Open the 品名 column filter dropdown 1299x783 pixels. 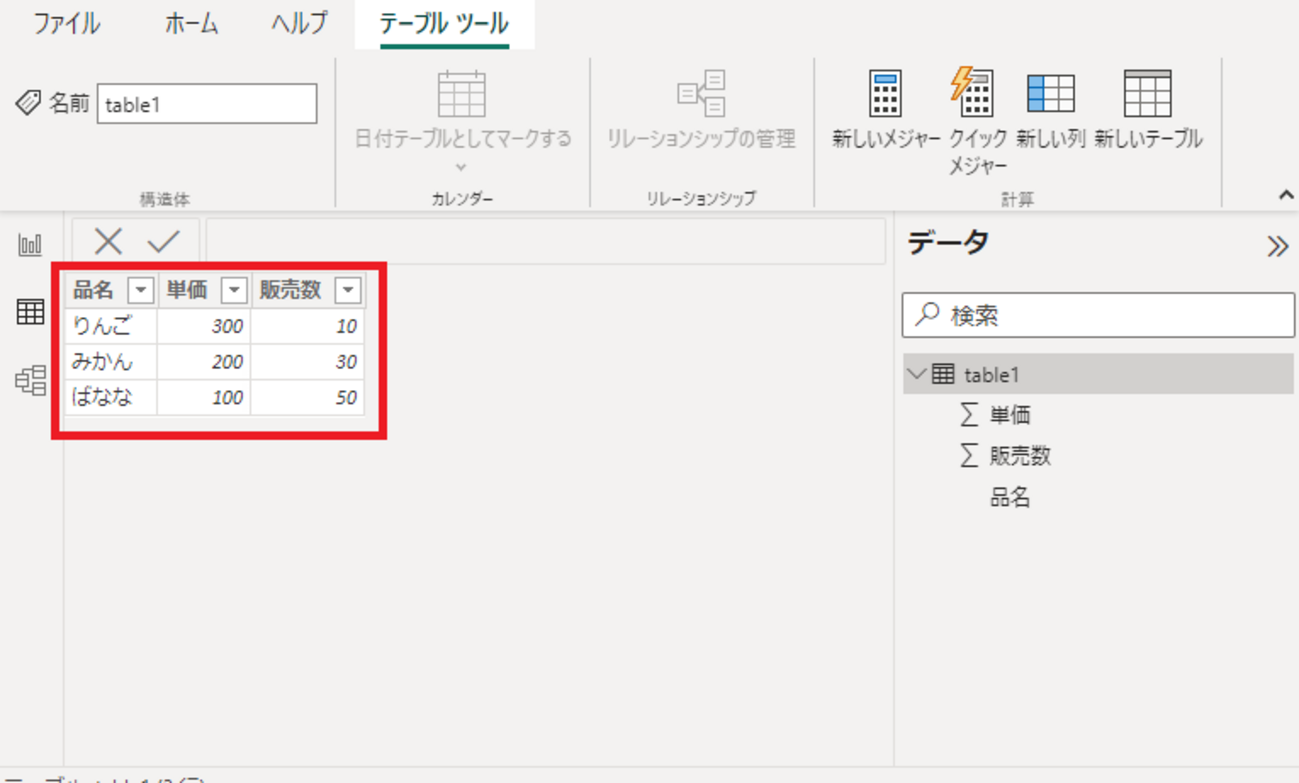141,290
